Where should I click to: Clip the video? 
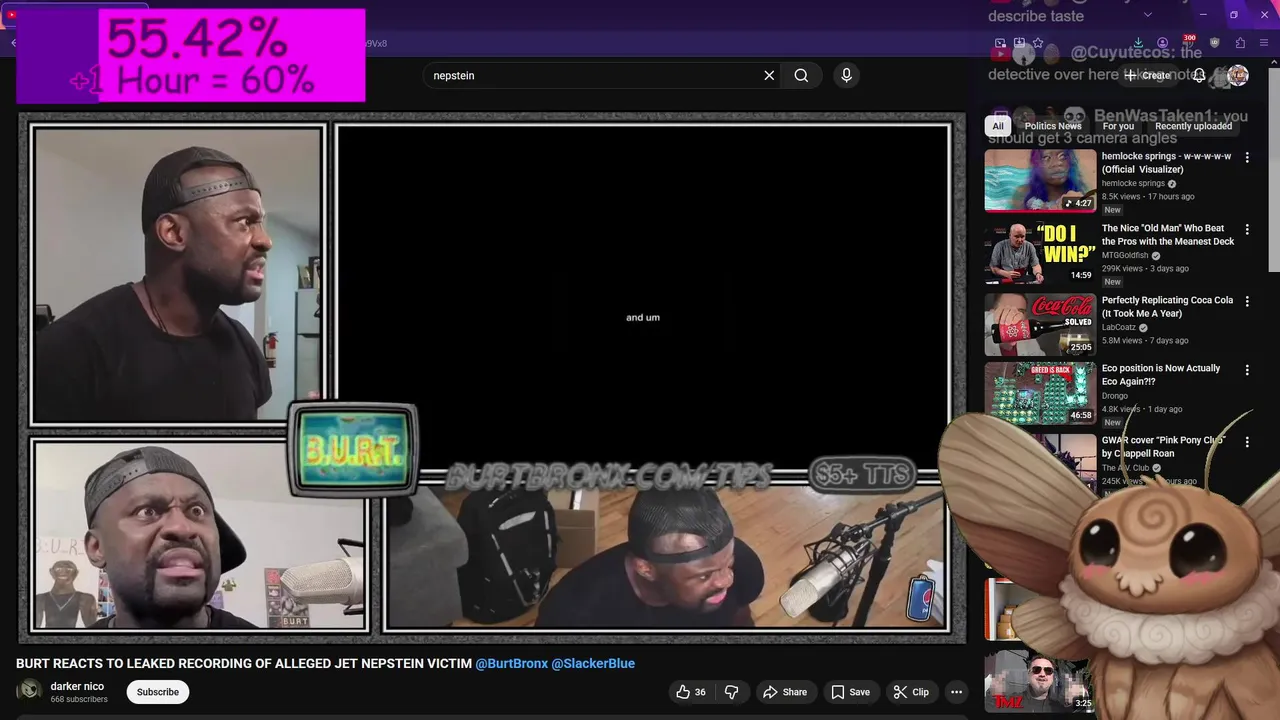pos(911,692)
